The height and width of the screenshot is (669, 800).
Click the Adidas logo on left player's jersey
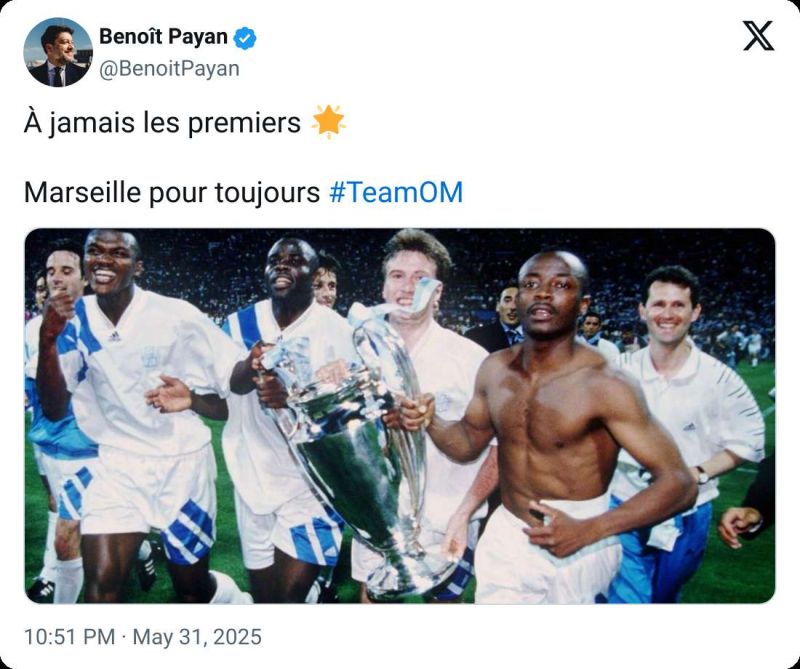pos(115,336)
